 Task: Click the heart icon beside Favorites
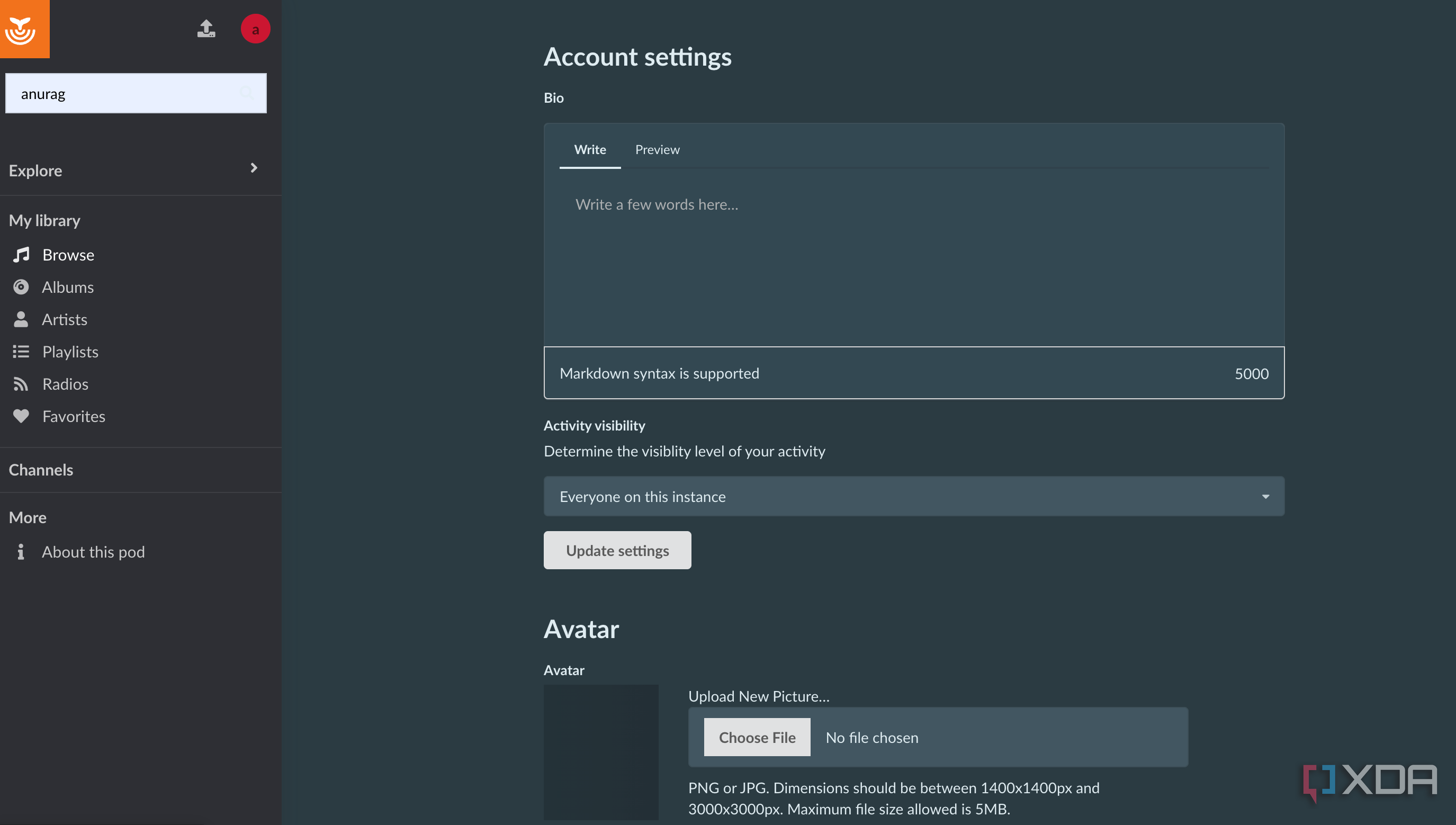point(21,416)
